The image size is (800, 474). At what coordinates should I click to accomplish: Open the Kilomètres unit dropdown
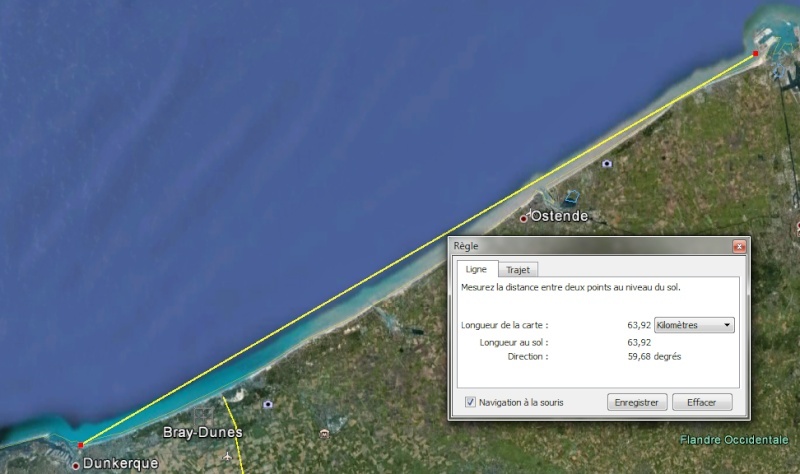[x=694, y=325]
